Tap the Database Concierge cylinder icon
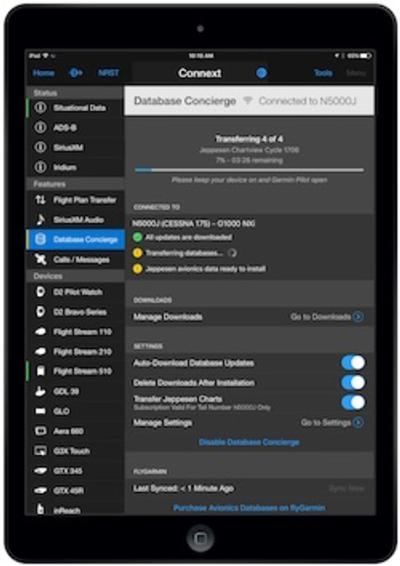Viewport: 400px width, 566px height. tap(40, 239)
